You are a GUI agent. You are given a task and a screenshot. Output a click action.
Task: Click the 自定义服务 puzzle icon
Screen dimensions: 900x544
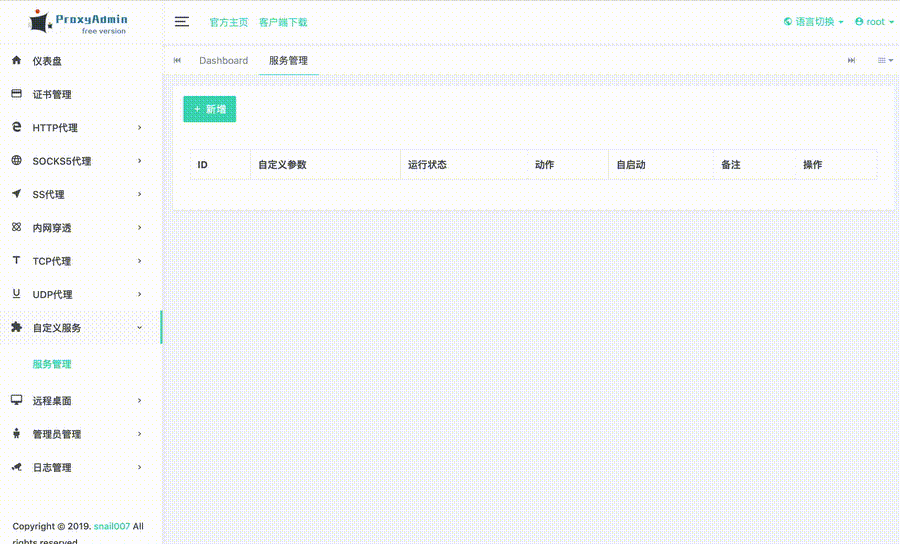(17, 327)
